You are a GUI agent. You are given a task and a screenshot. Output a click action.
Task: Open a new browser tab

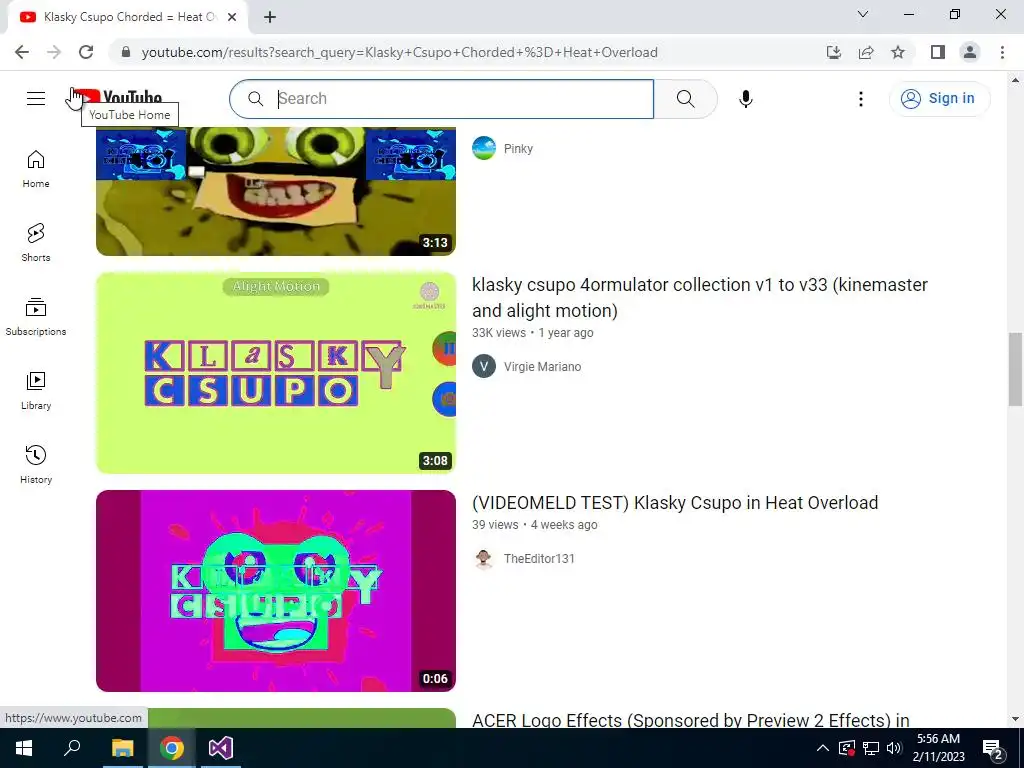pos(270,17)
